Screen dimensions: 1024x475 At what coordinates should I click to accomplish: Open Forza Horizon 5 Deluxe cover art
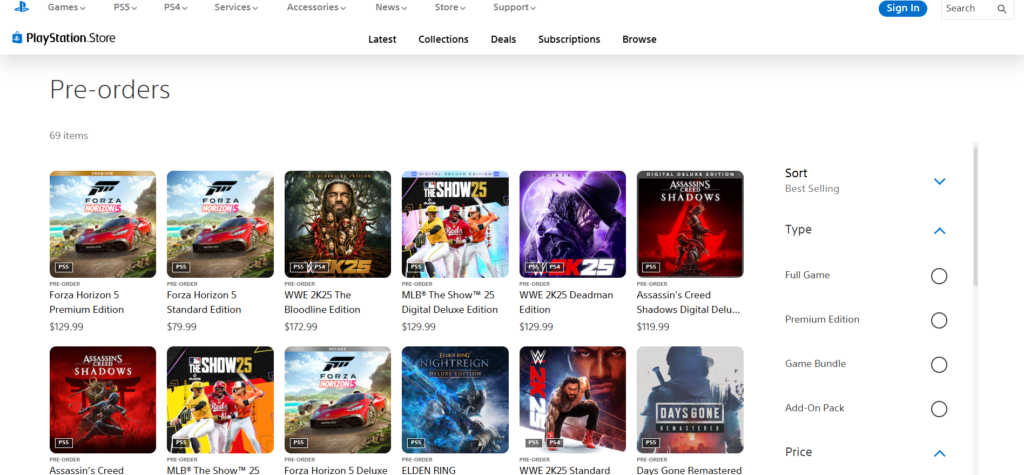click(x=338, y=400)
